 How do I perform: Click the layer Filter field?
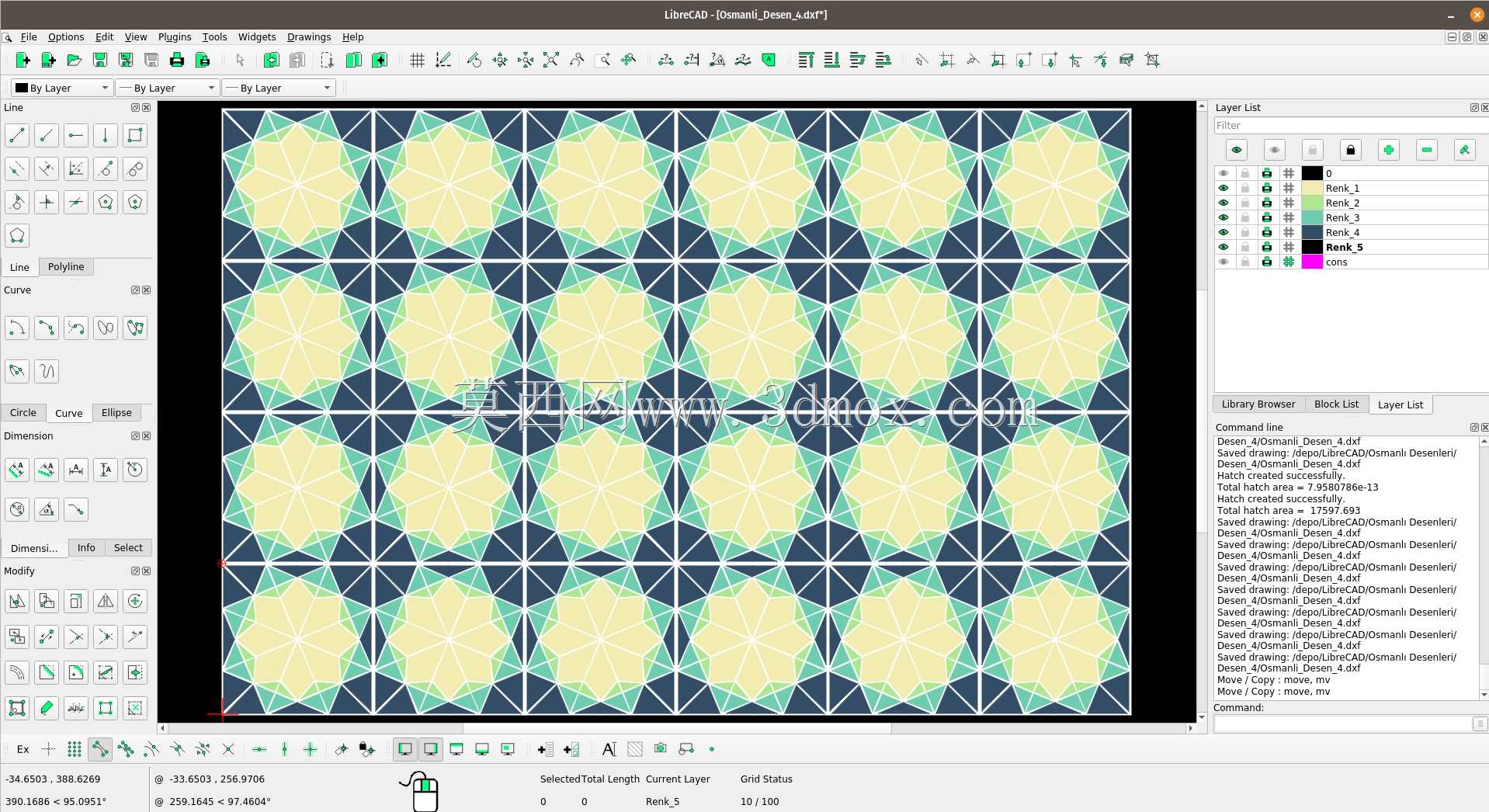tap(1351, 125)
